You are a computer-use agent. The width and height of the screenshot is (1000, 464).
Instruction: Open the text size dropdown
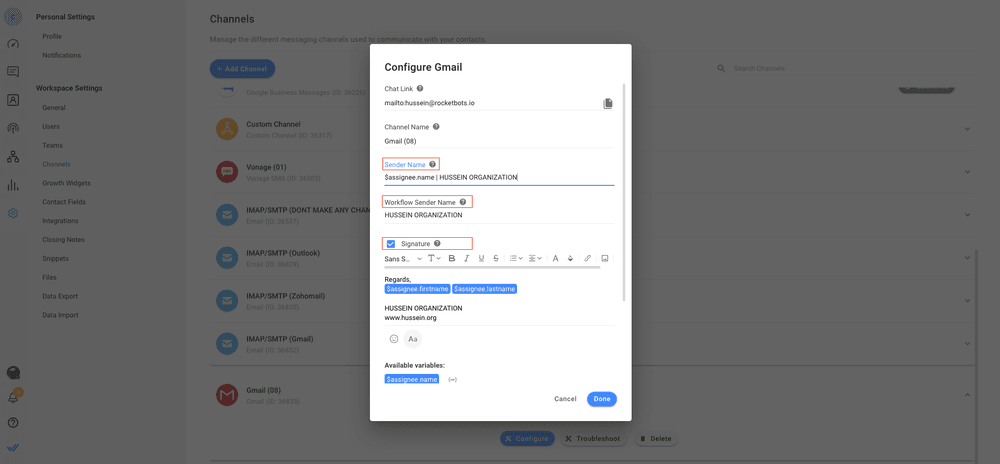tap(434, 259)
